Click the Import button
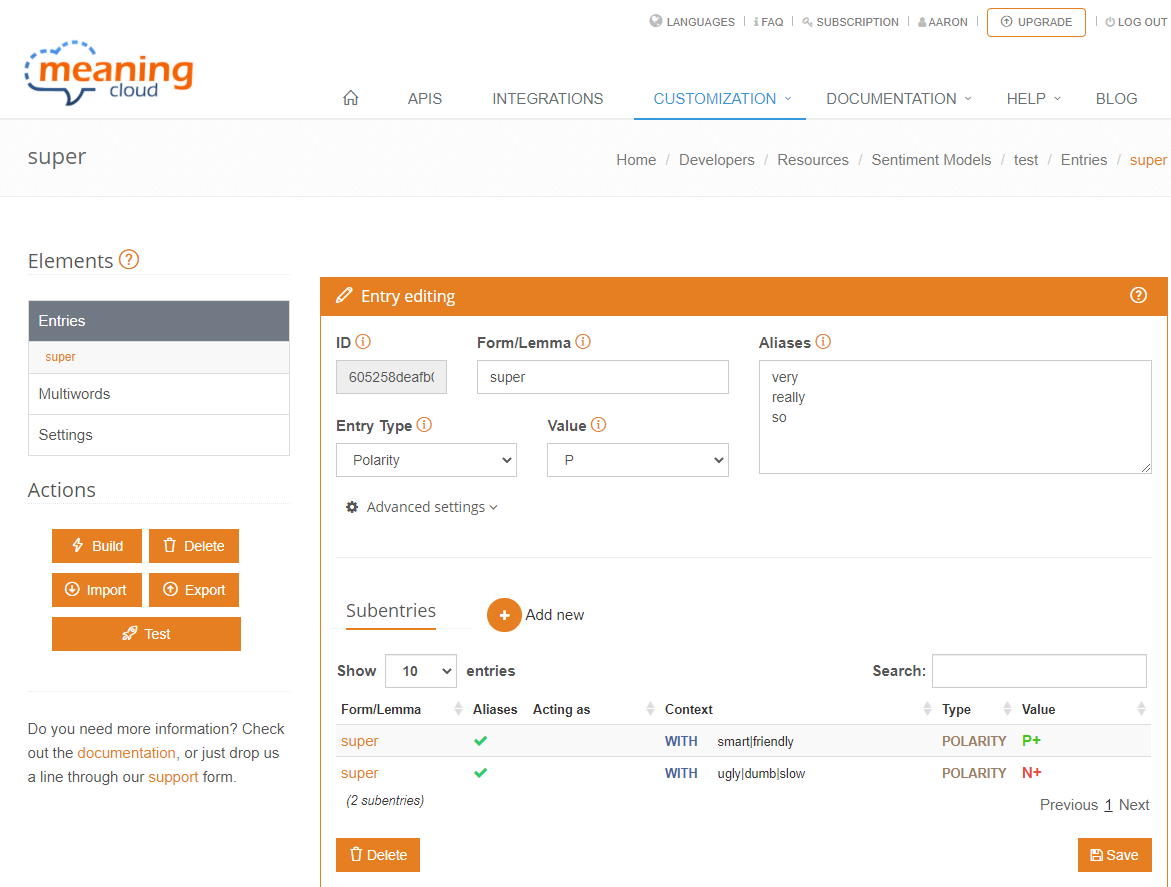The height and width of the screenshot is (887, 1171). [x=96, y=590]
